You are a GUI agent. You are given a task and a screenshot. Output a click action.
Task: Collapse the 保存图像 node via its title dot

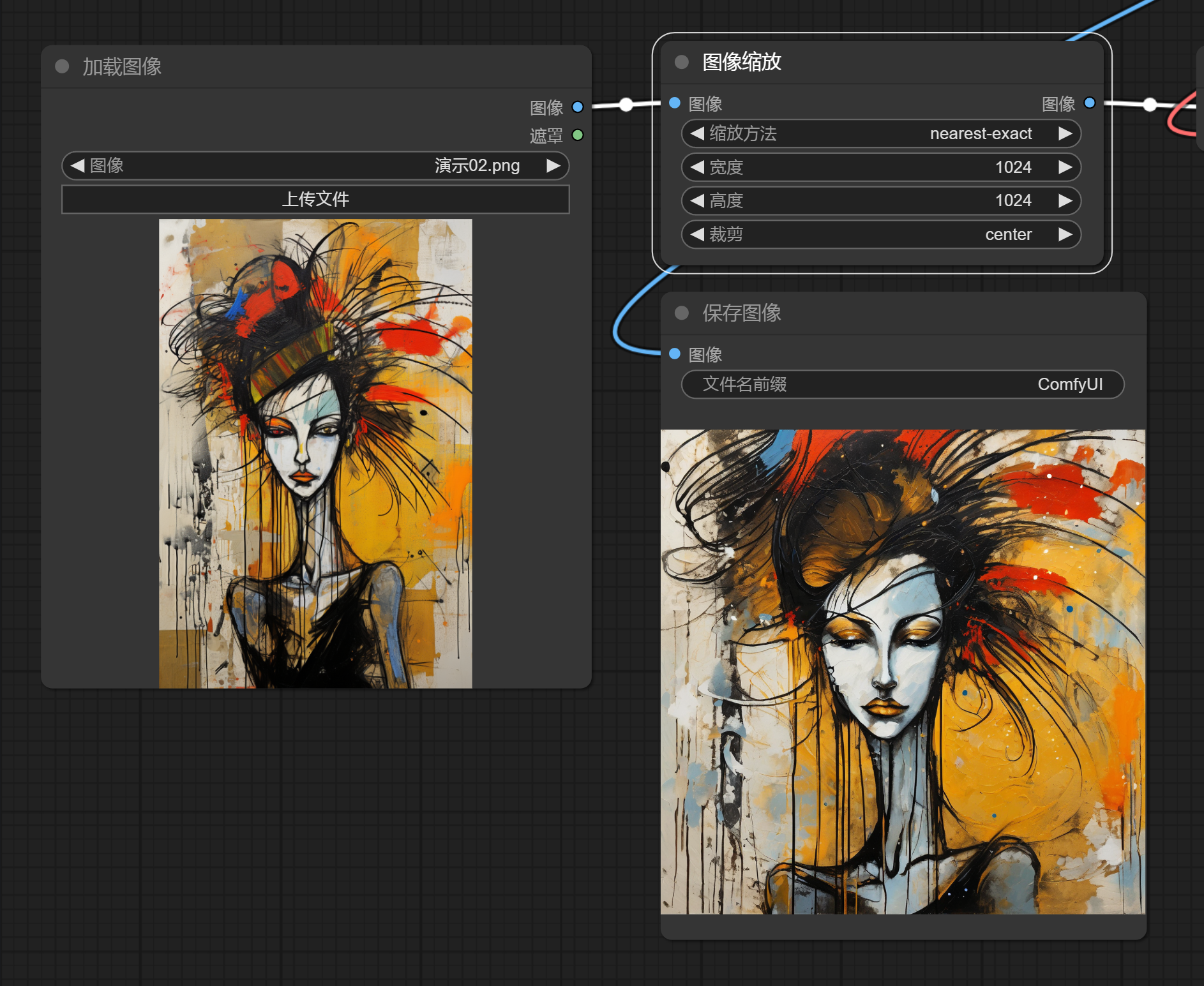pos(682,313)
